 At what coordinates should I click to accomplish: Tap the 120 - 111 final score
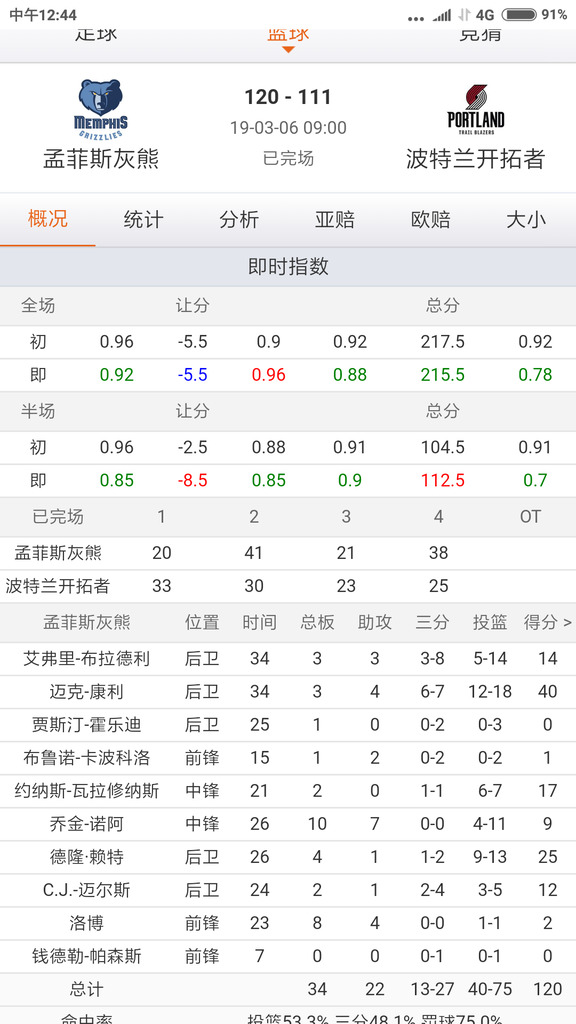288,97
